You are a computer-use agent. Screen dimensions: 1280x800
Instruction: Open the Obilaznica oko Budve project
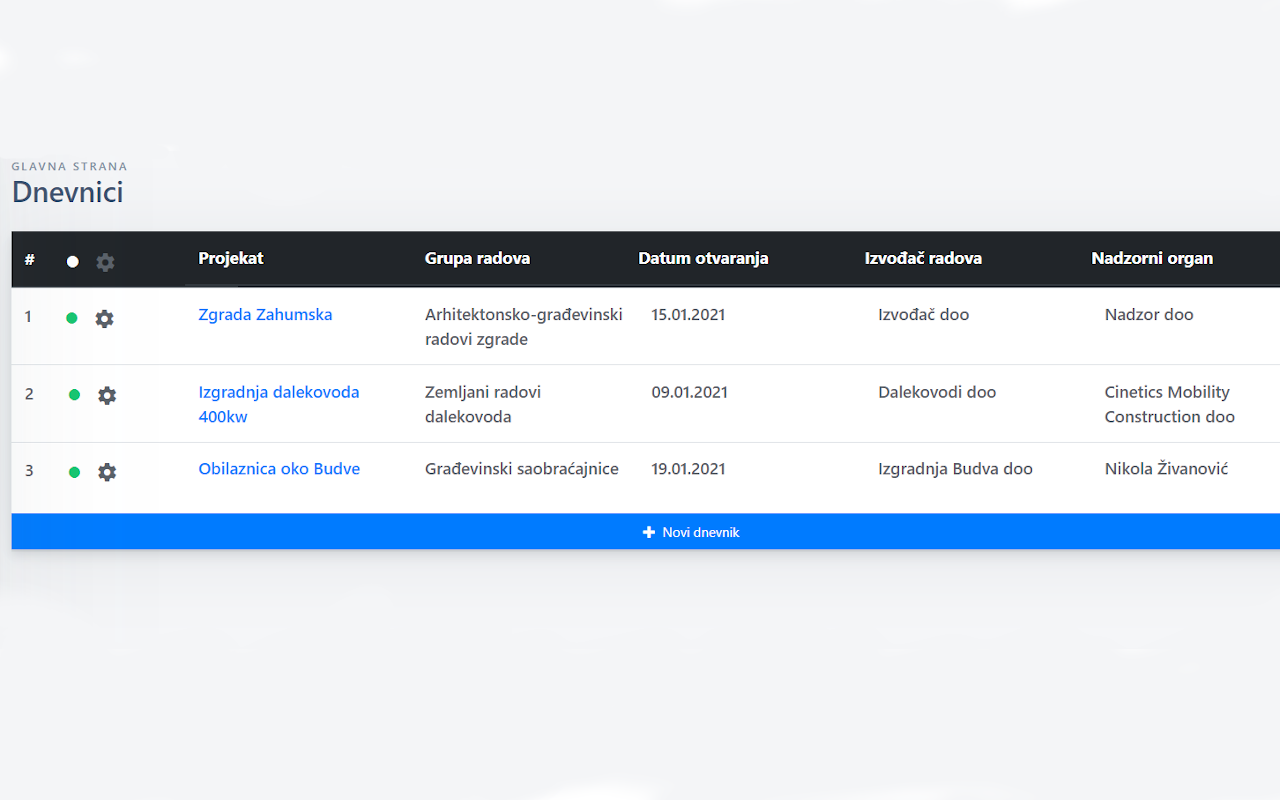[x=279, y=469]
